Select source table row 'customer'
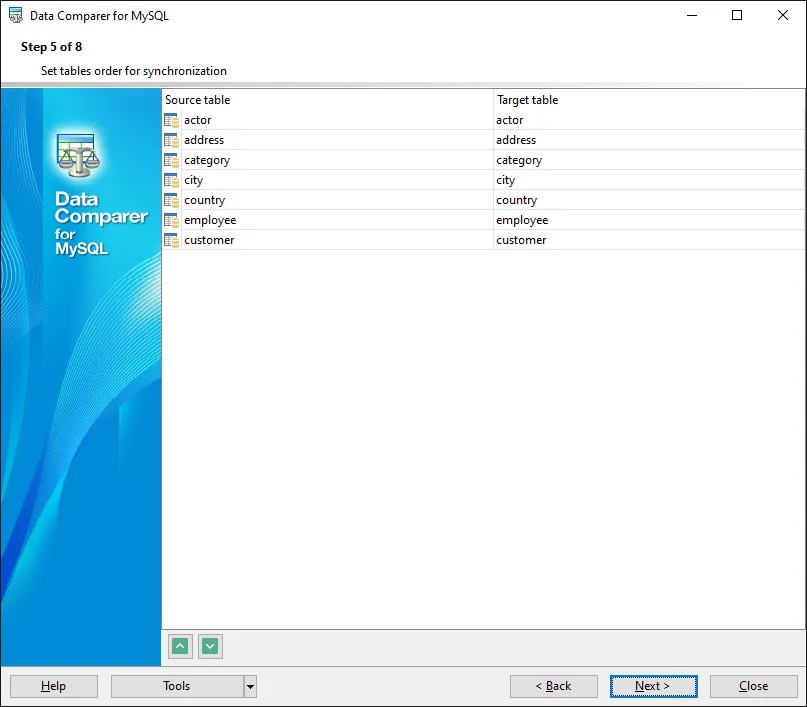 coord(337,240)
